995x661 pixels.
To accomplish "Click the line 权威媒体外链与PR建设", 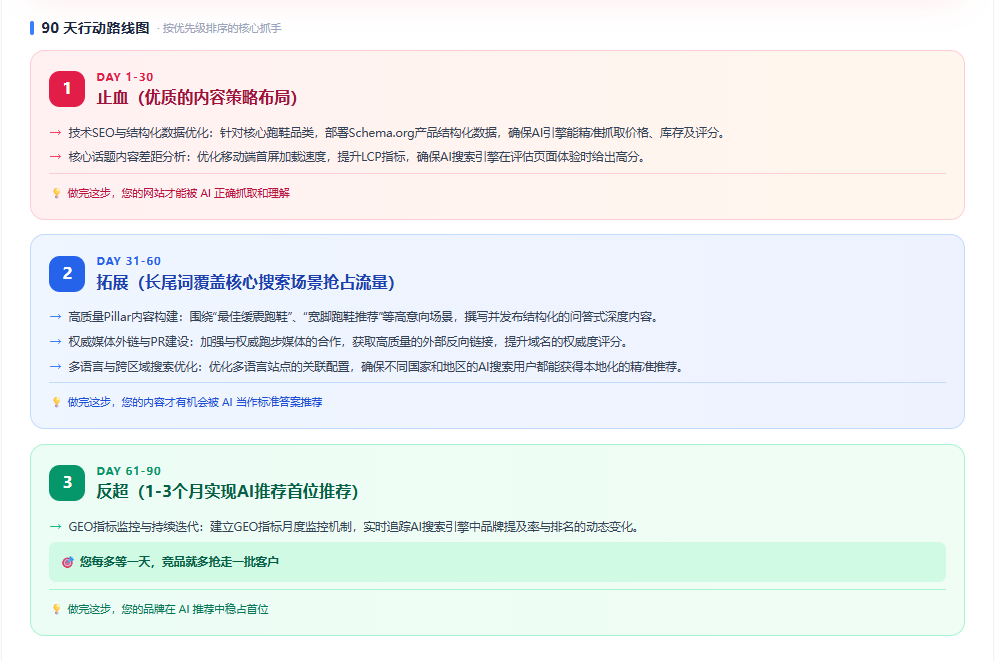I will click(x=350, y=342).
